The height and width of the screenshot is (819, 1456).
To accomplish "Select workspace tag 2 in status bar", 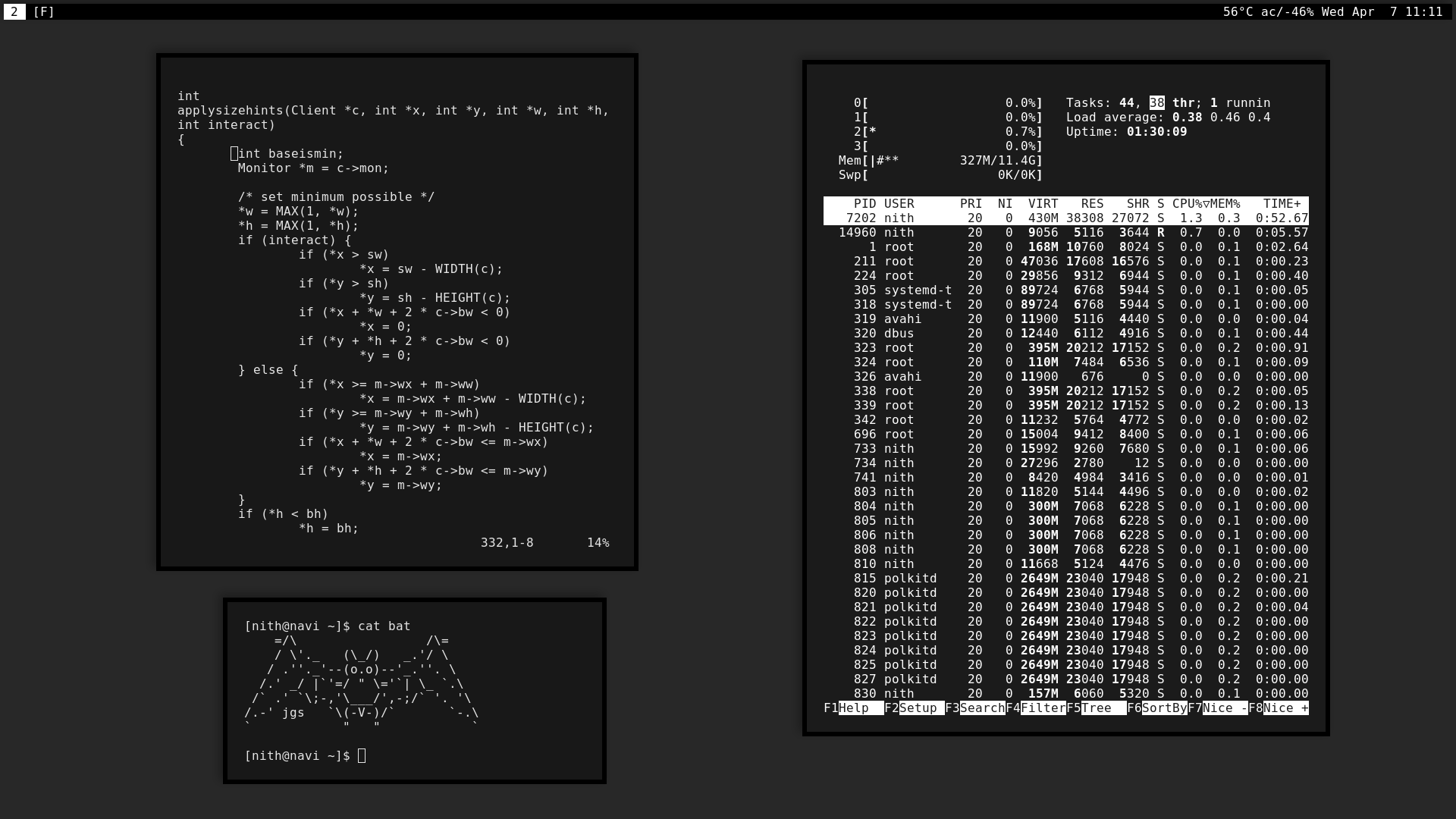I will coord(14,12).
